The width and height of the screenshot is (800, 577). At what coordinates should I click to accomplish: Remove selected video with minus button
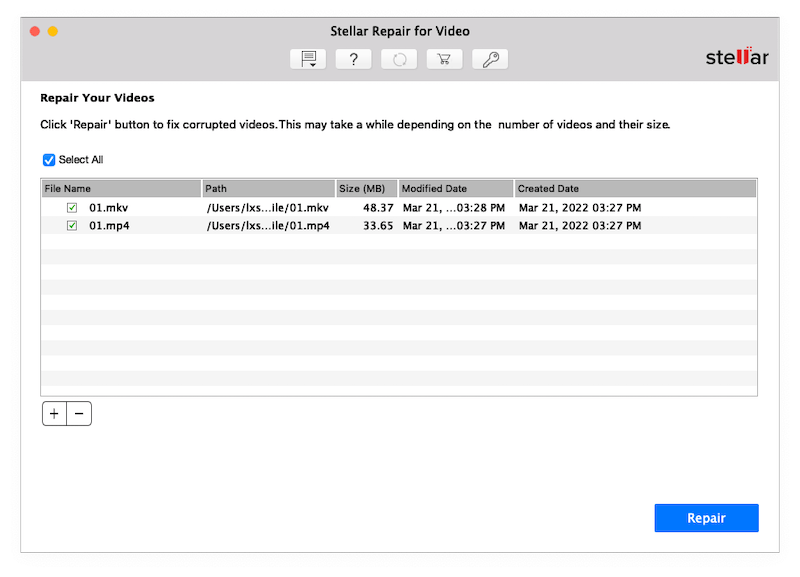click(x=79, y=413)
